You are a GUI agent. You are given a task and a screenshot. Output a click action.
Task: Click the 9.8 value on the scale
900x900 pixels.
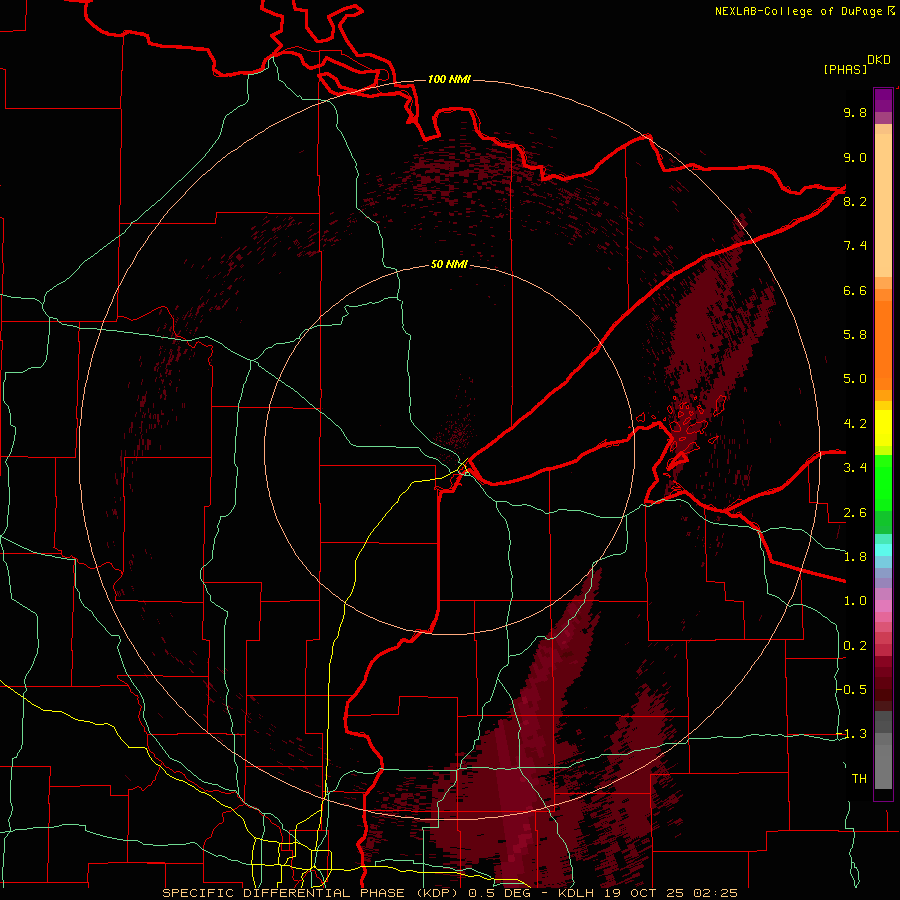(855, 112)
